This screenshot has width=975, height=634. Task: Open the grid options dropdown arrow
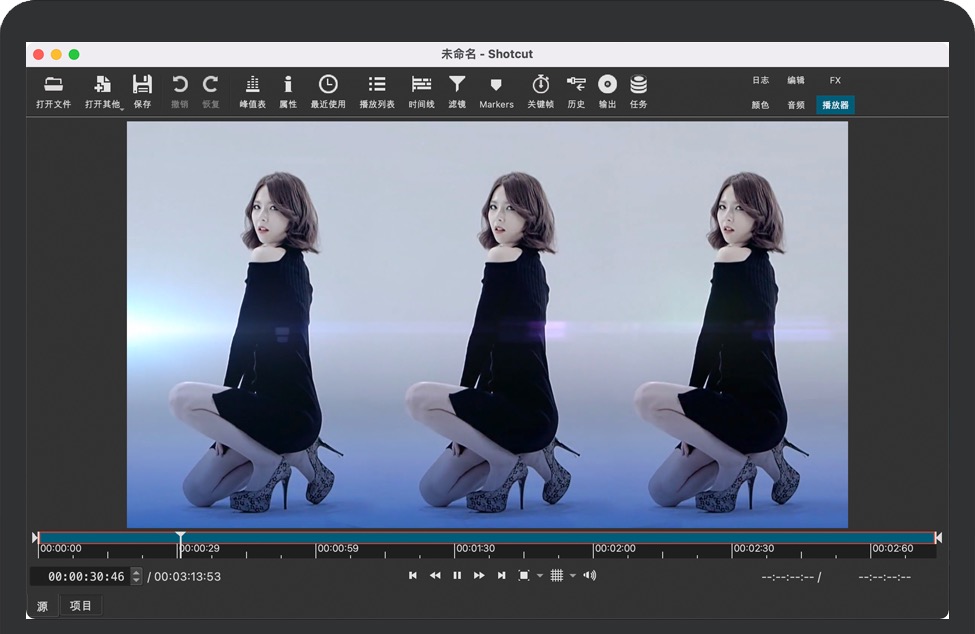573,576
